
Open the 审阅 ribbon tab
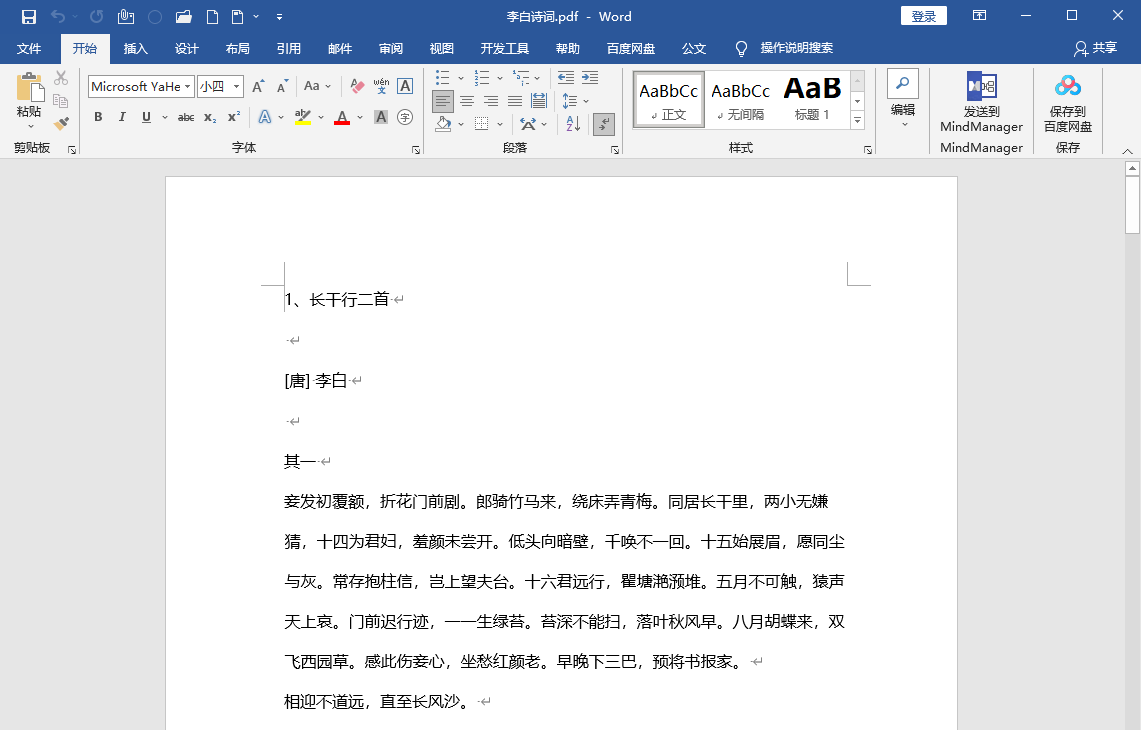click(x=390, y=48)
